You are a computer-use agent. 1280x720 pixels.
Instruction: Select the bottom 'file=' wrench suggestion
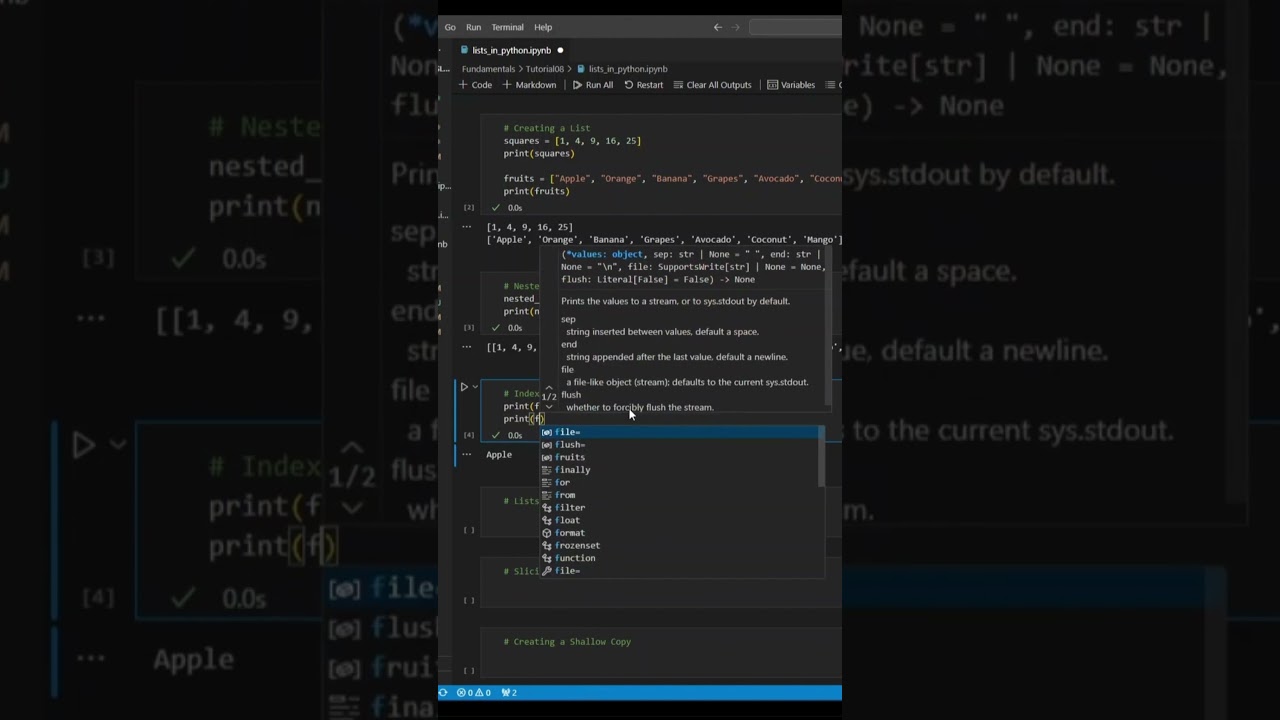click(681, 571)
